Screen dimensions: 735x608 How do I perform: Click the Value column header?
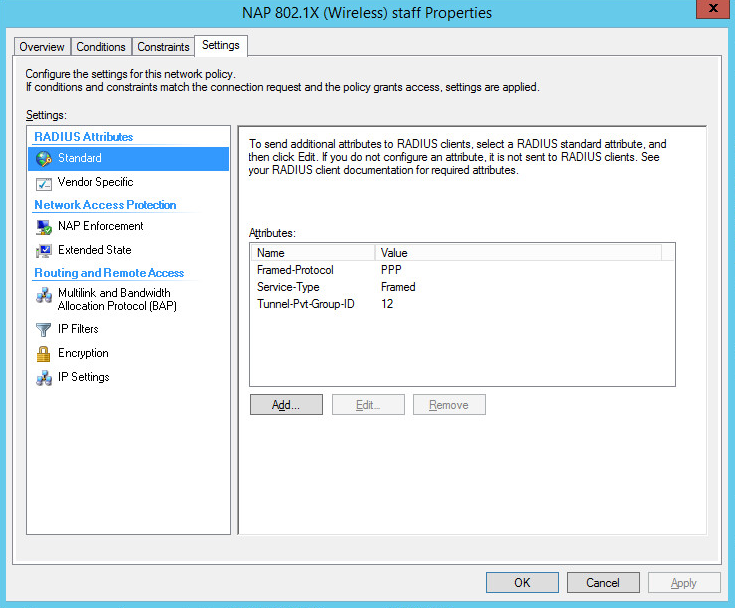[518, 253]
